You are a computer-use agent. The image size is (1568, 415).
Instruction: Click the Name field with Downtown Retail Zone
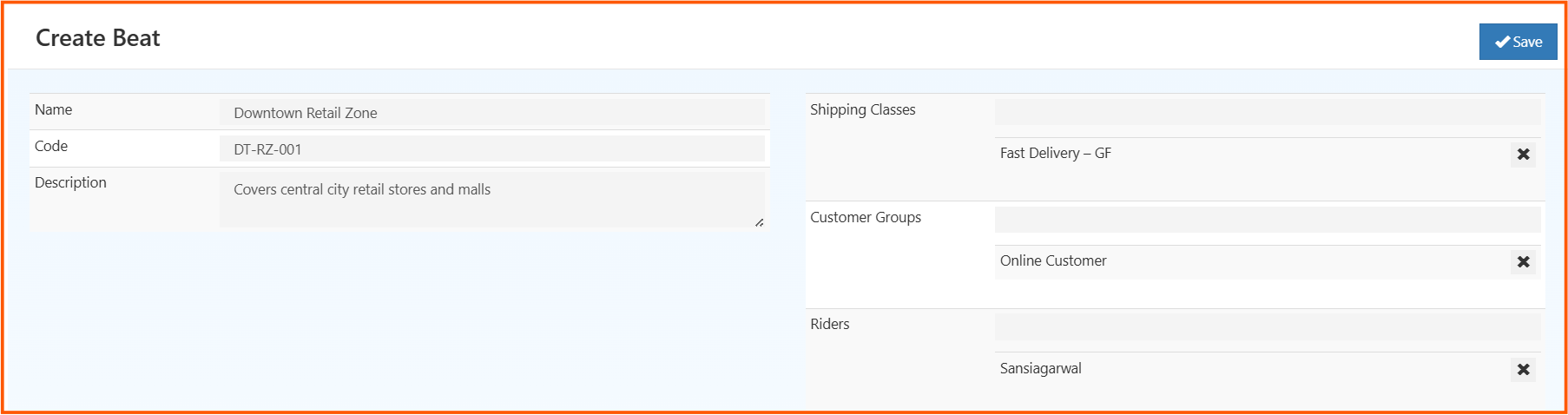click(x=491, y=113)
